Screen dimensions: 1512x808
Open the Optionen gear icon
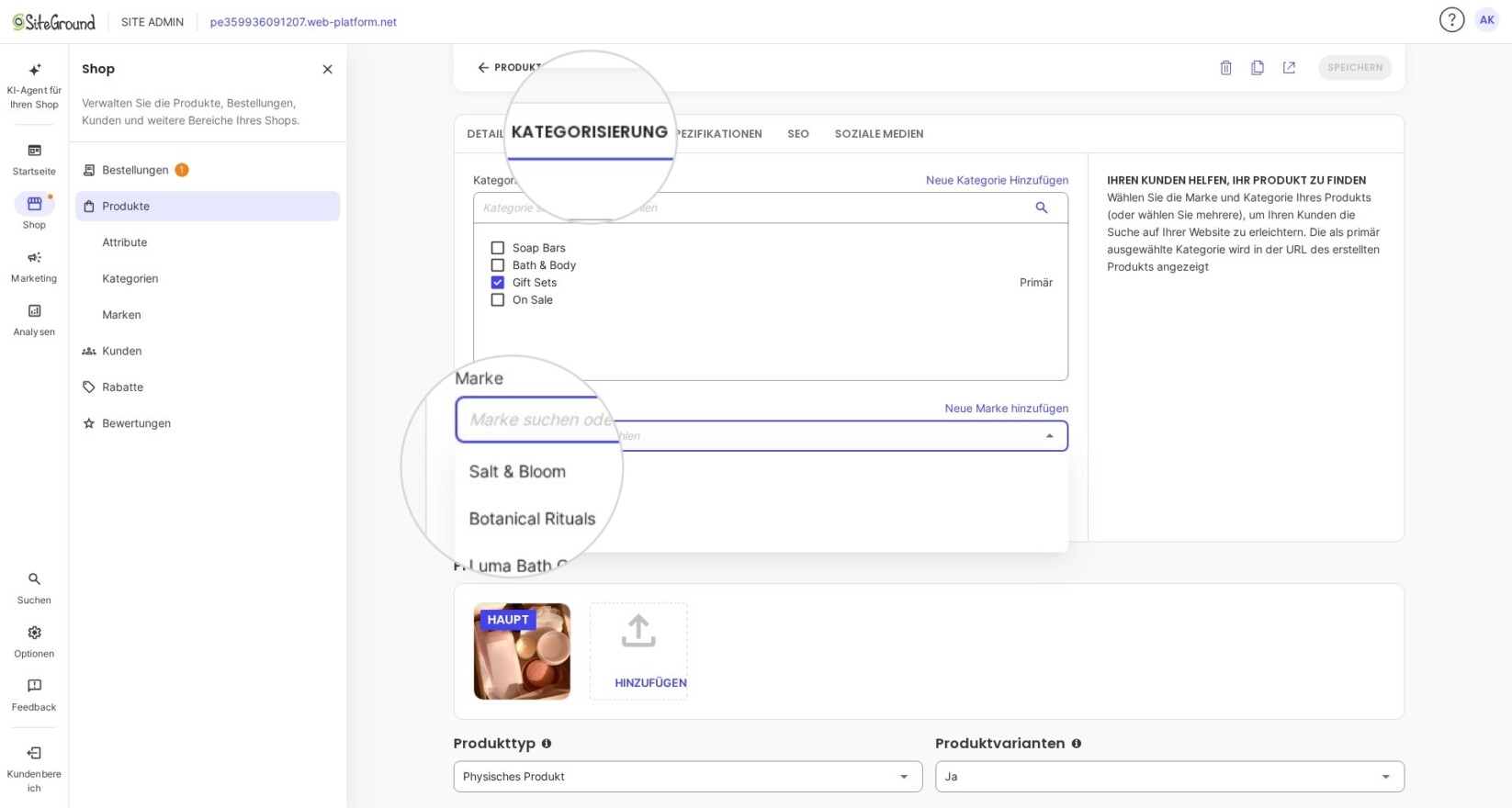[x=34, y=633]
